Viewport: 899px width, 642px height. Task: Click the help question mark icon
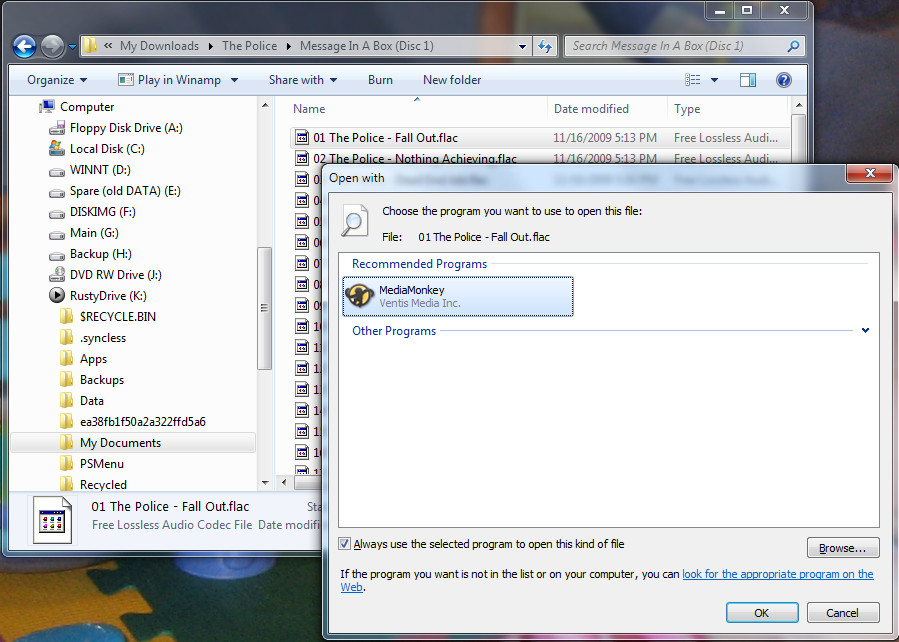[784, 80]
